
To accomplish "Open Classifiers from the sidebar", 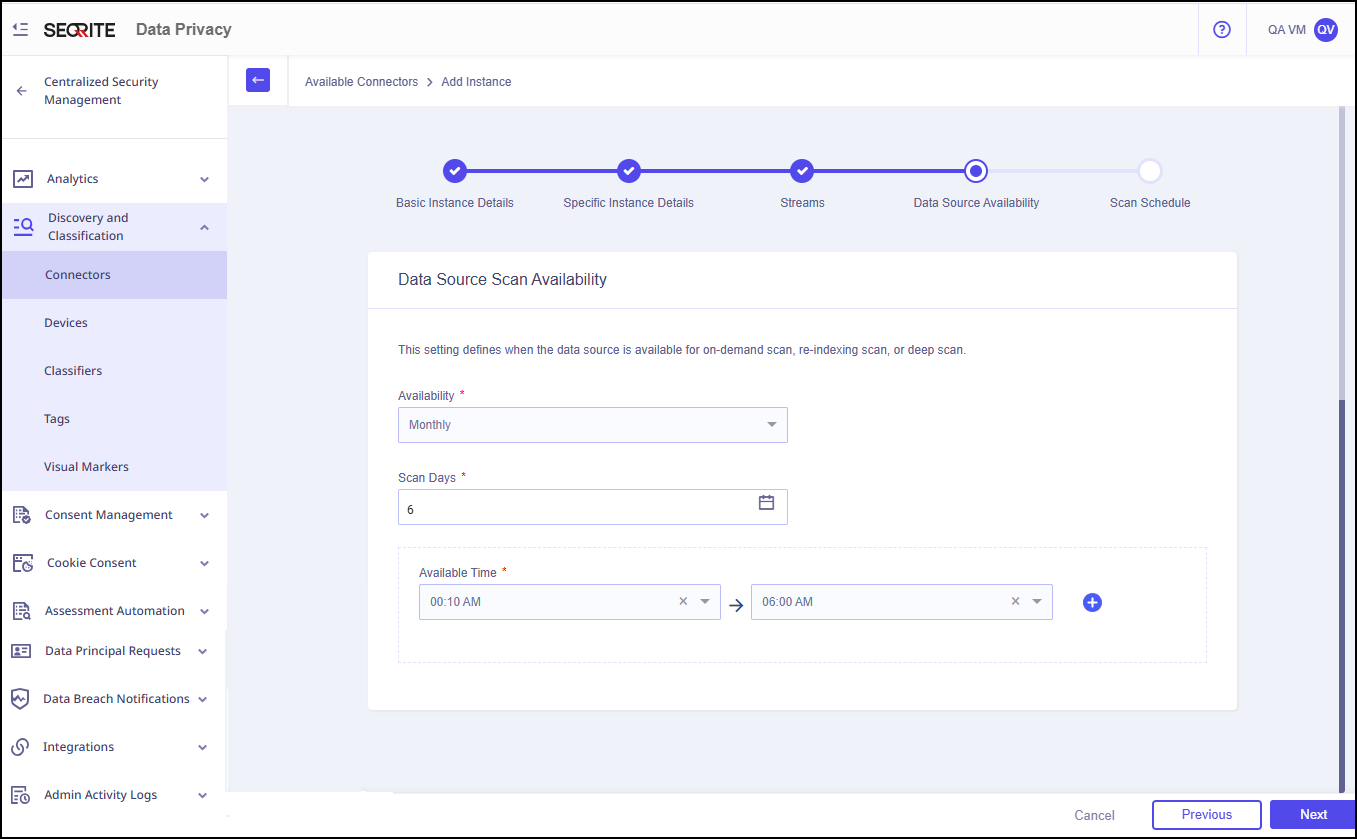I will [x=73, y=371].
